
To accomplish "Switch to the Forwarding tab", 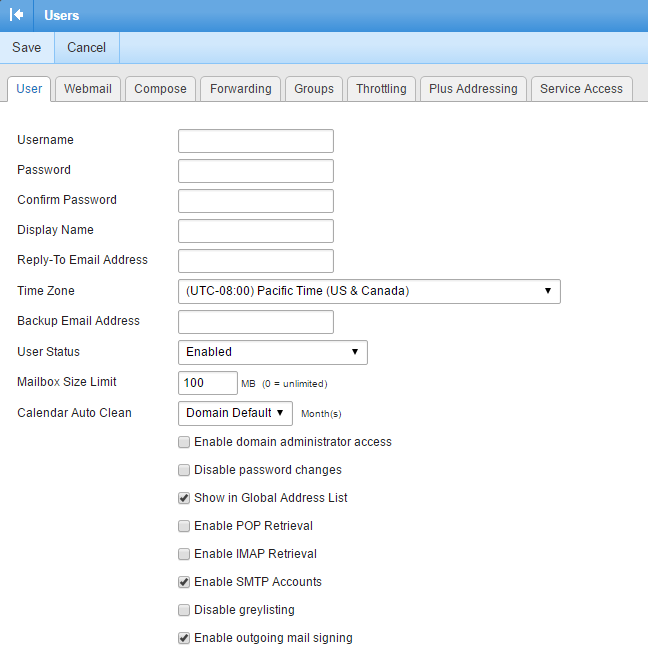I will pyautogui.click(x=240, y=89).
